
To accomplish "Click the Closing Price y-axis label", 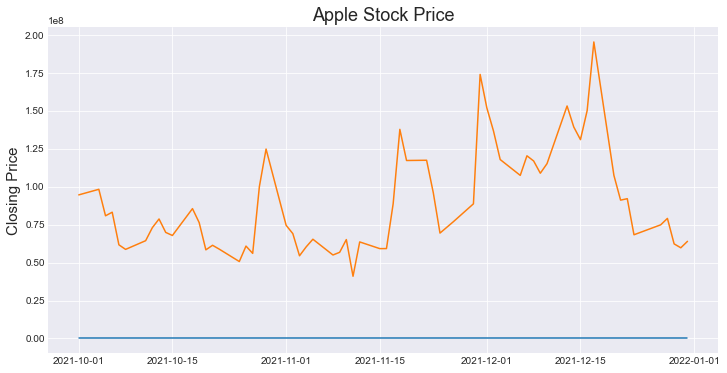I will (x=12, y=192).
